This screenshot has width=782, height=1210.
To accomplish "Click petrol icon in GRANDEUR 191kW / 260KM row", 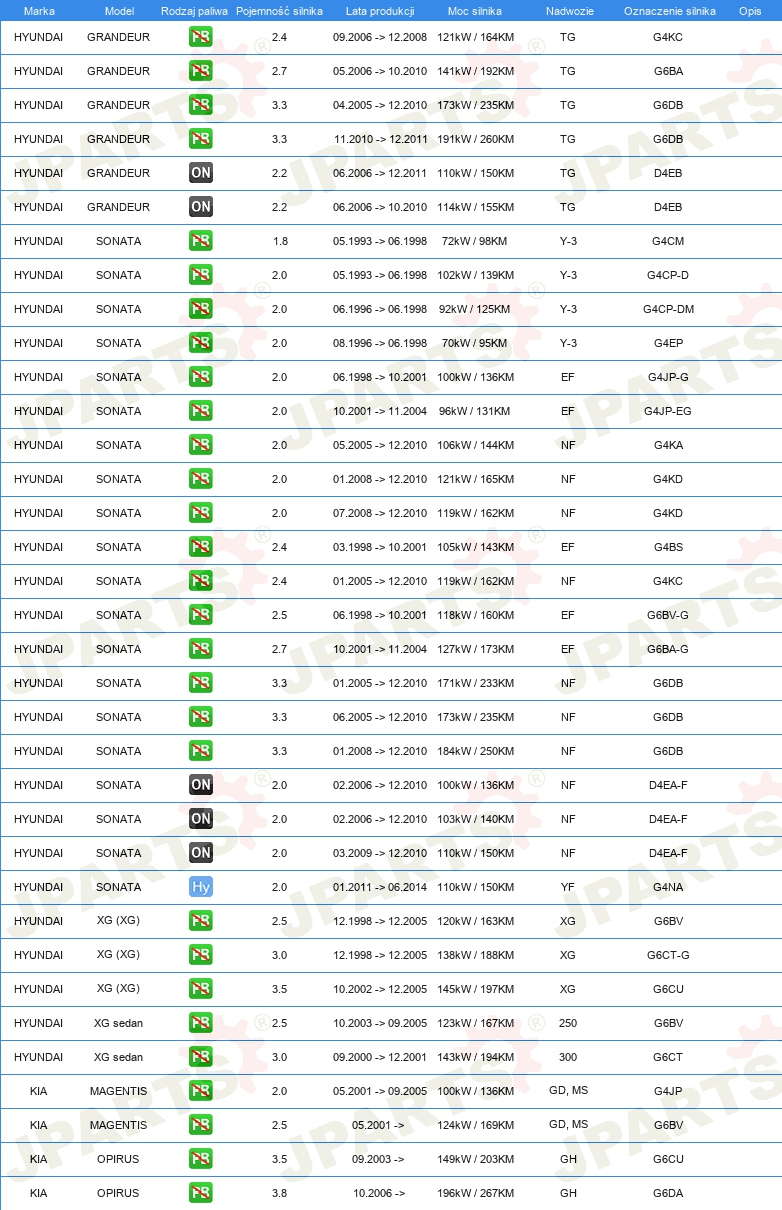I will (x=201, y=139).
